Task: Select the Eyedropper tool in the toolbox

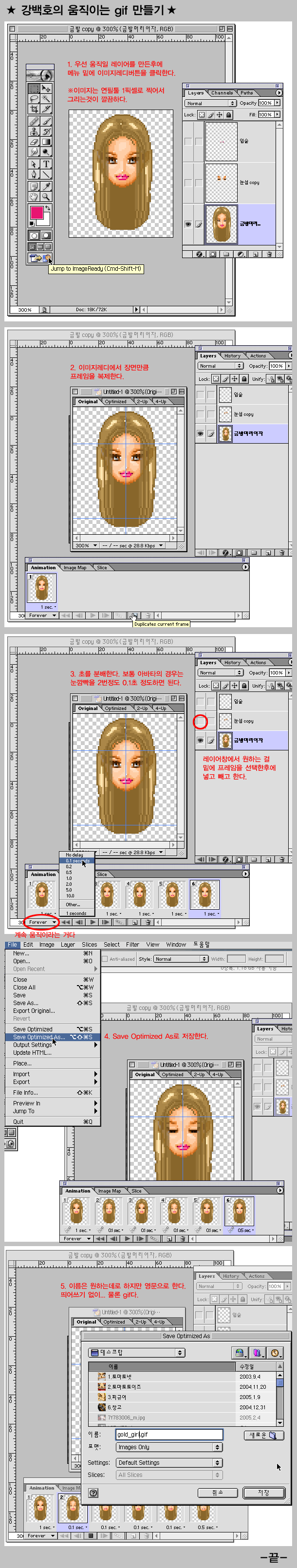Action: click(46, 186)
